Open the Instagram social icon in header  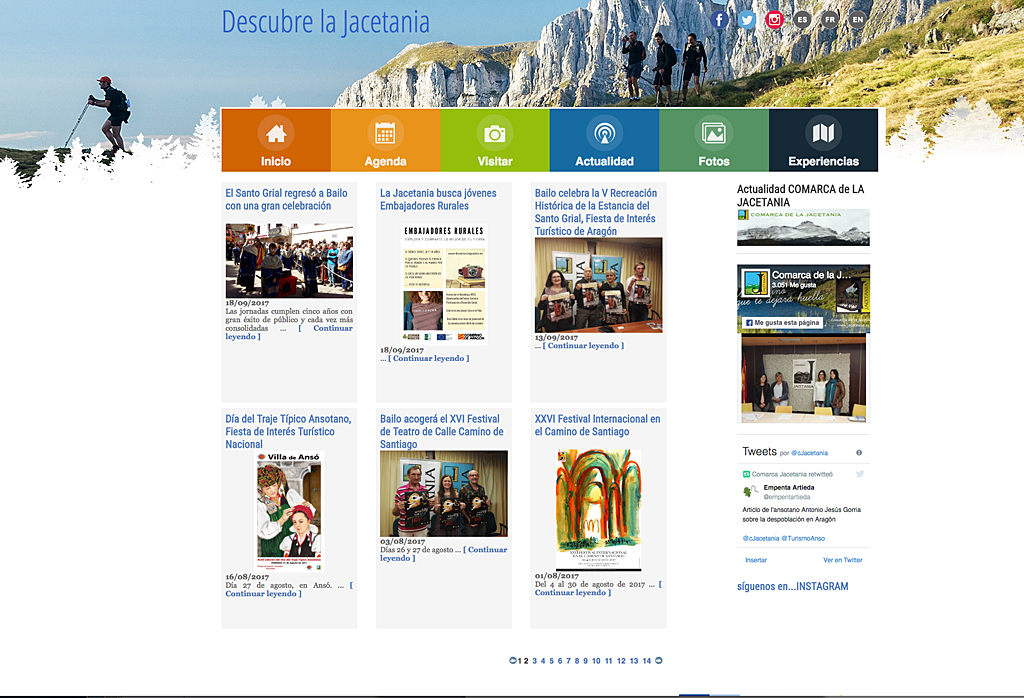point(775,20)
